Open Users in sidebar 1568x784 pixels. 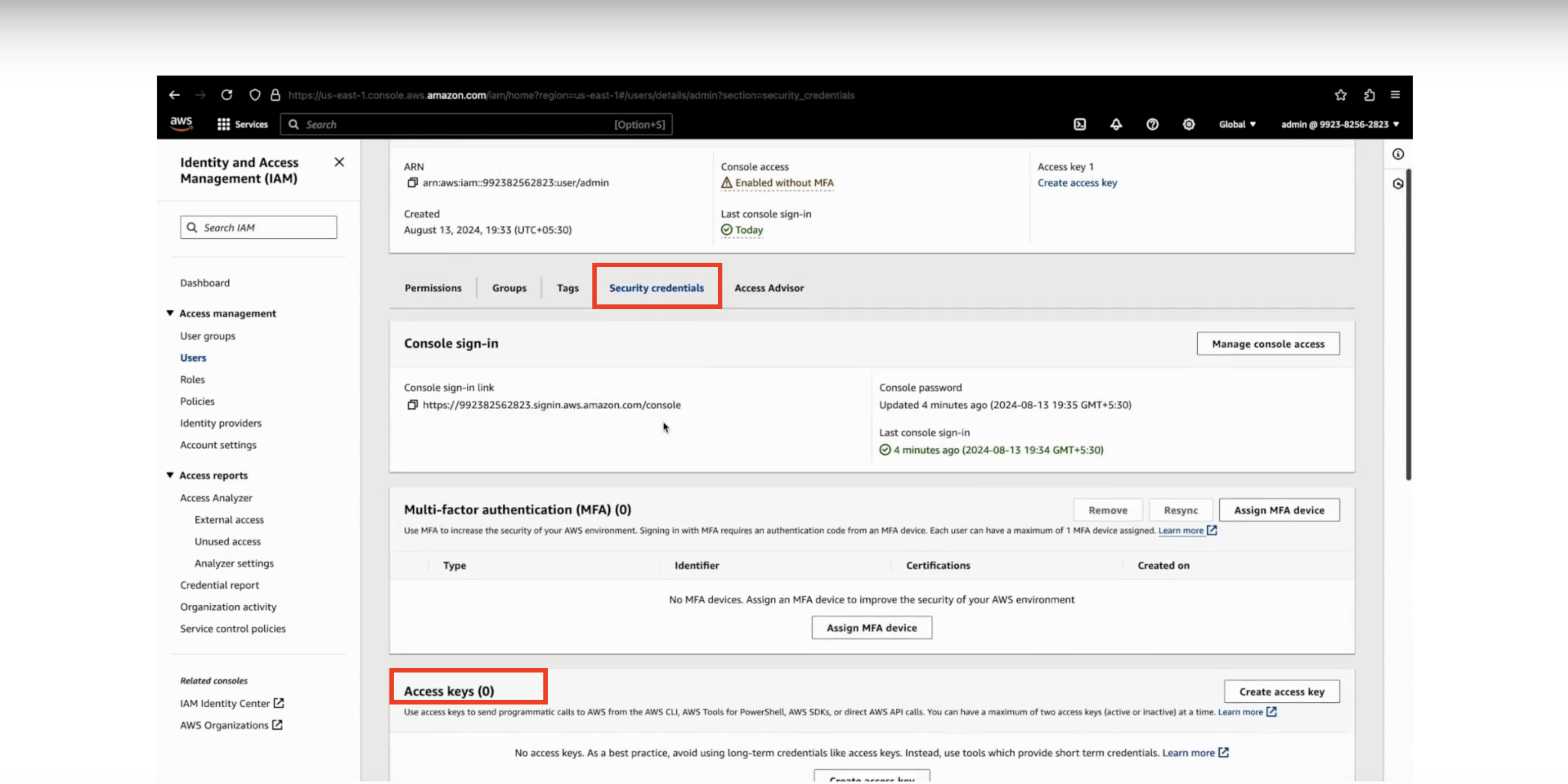[x=193, y=358]
